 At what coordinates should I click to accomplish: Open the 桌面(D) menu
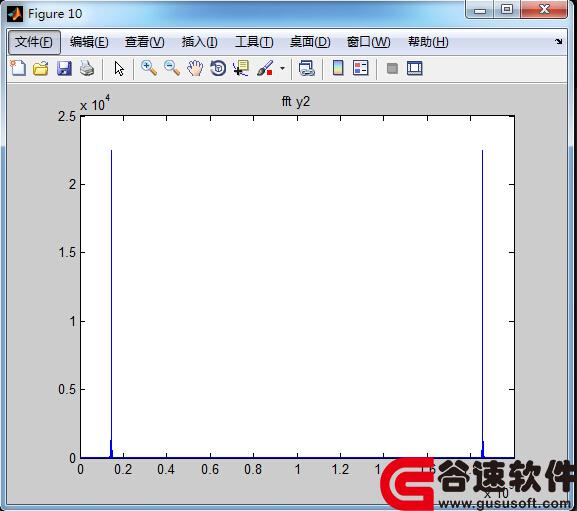pos(310,42)
